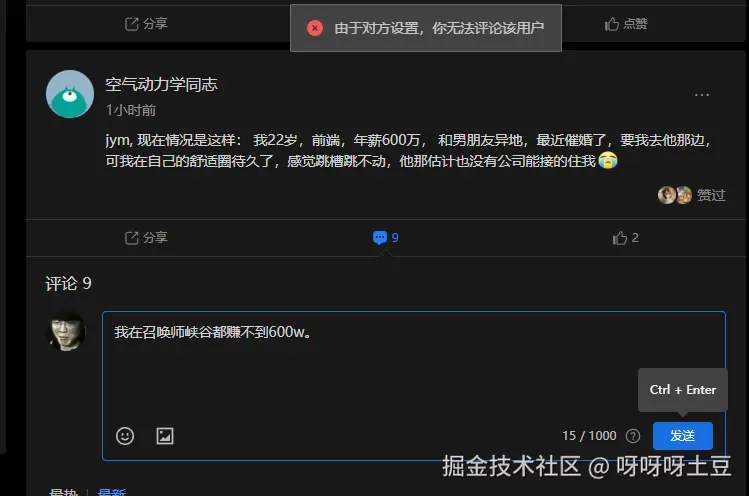Image resolution: width=749 pixels, height=496 pixels.
Task: Click the commenter avatar beside input
Action: (68, 332)
